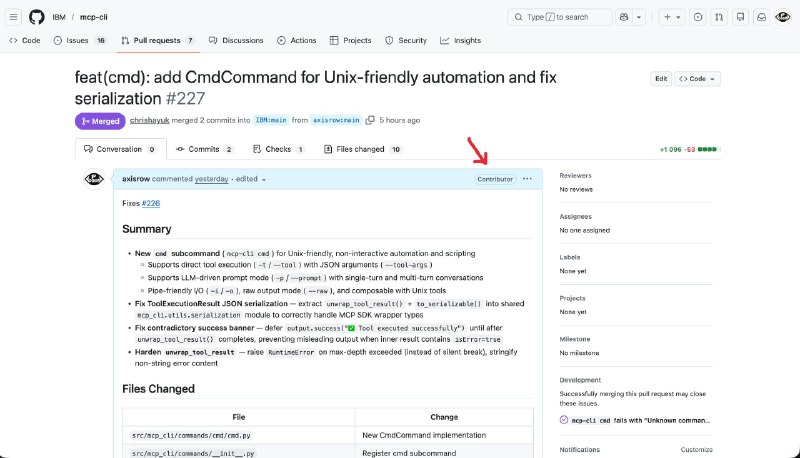The height and width of the screenshot is (458, 800).
Task: Go to the Issues repository tab
Action: pos(80,40)
